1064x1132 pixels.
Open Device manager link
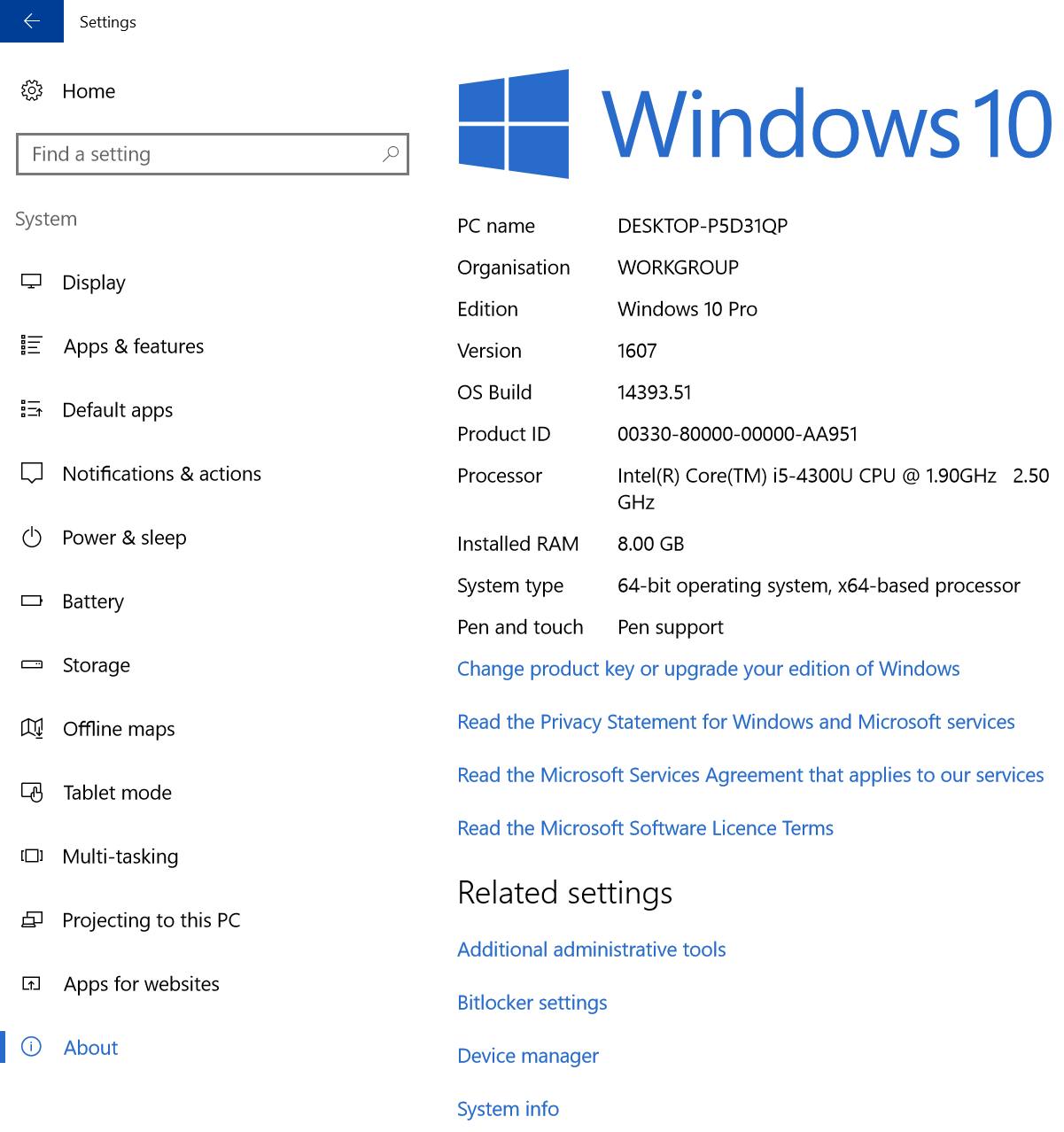pos(528,1056)
